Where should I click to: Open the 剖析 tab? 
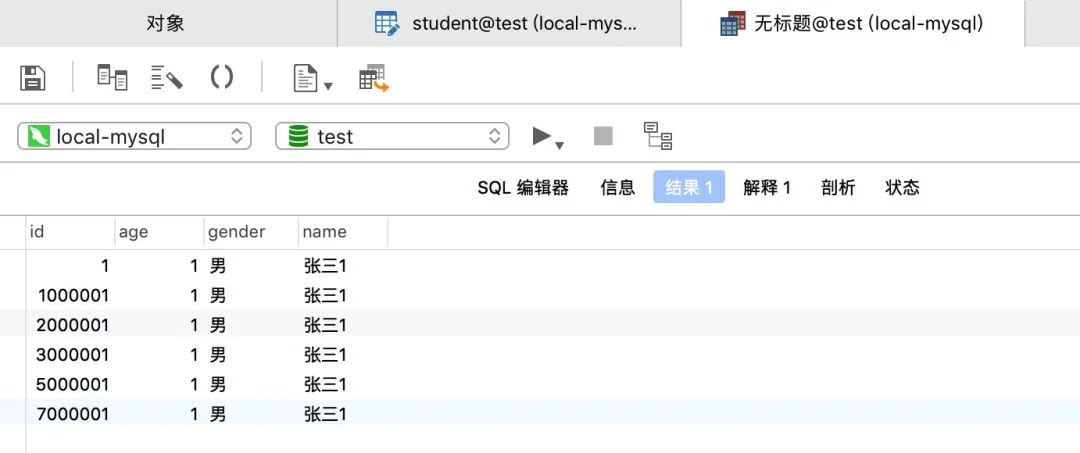838,187
